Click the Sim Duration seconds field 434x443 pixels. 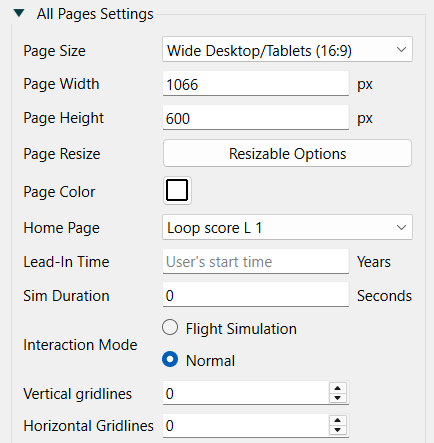(256, 295)
